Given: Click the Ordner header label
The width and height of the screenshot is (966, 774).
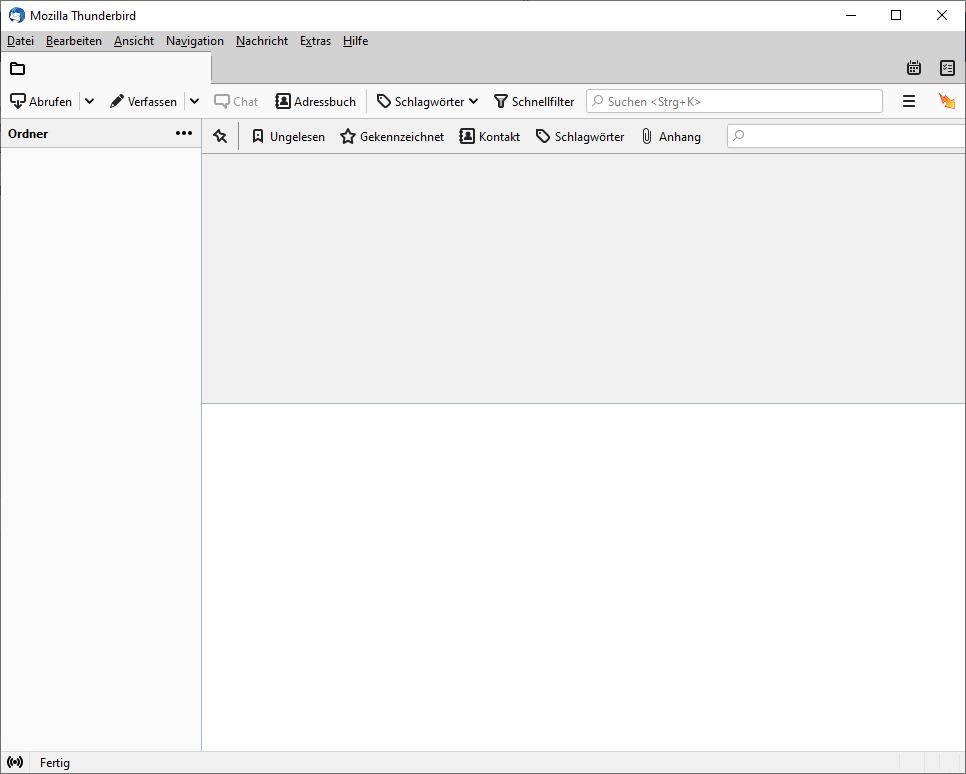Looking at the screenshot, I should click(28, 134).
